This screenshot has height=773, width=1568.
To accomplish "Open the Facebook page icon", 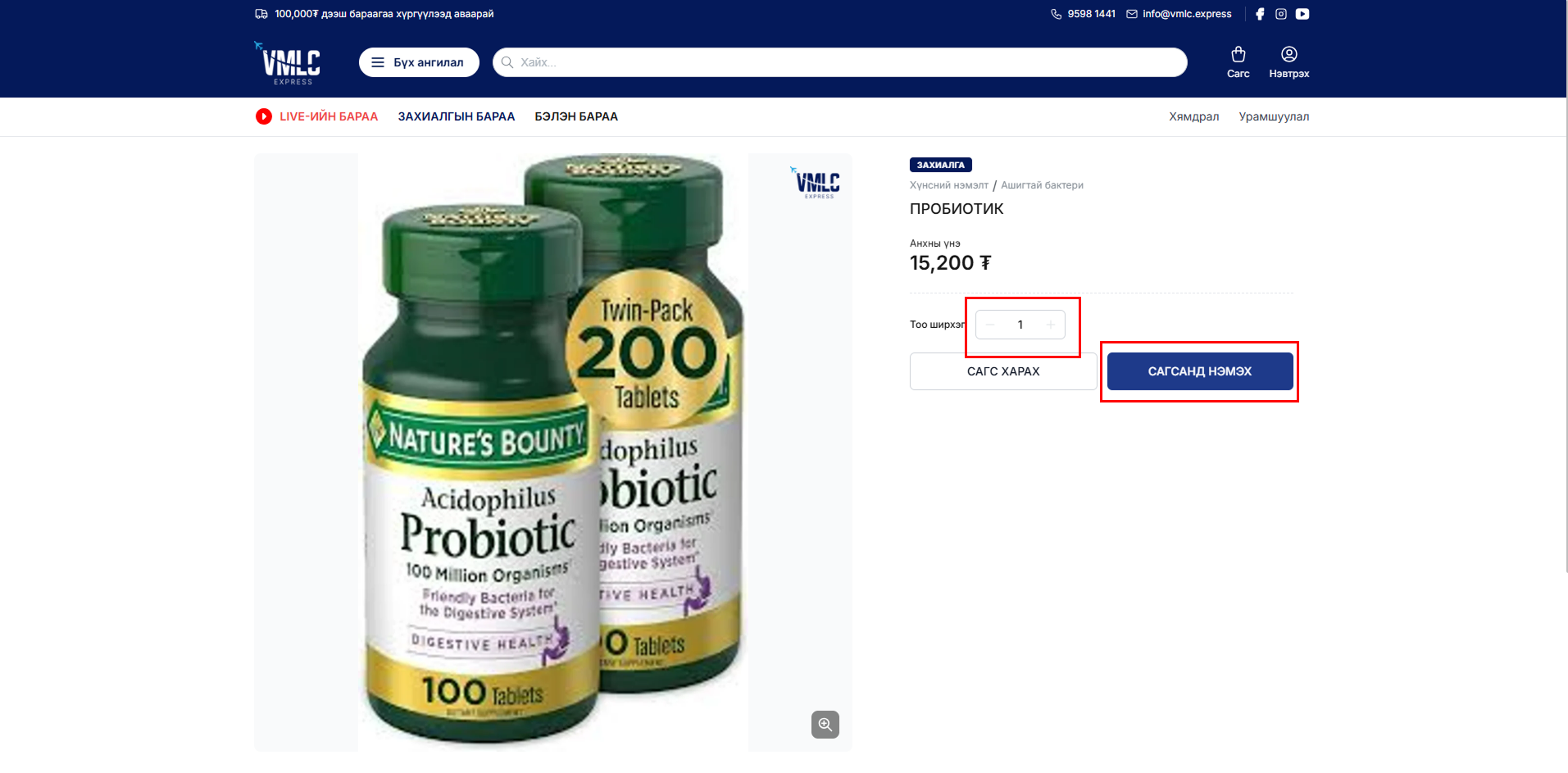I will (x=1260, y=14).
